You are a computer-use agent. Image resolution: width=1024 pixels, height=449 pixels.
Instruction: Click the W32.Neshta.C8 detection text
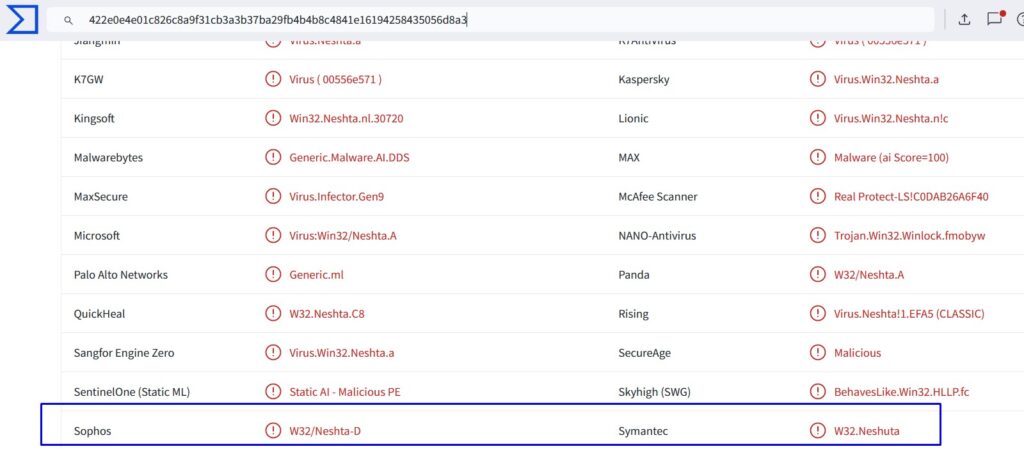pos(327,314)
